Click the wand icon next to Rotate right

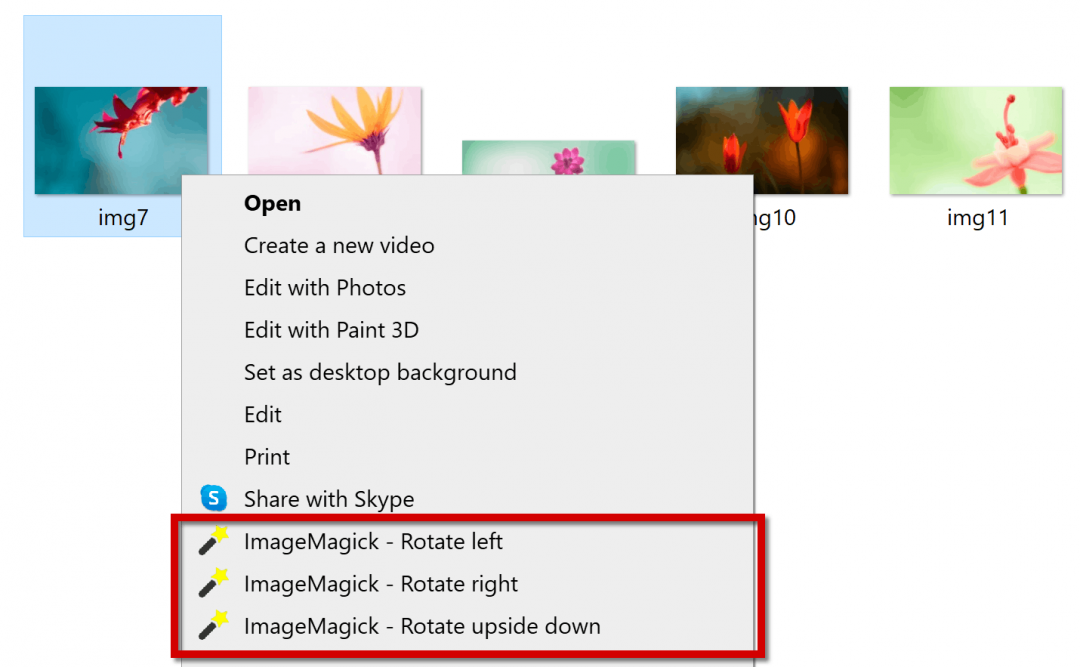(x=220, y=583)
